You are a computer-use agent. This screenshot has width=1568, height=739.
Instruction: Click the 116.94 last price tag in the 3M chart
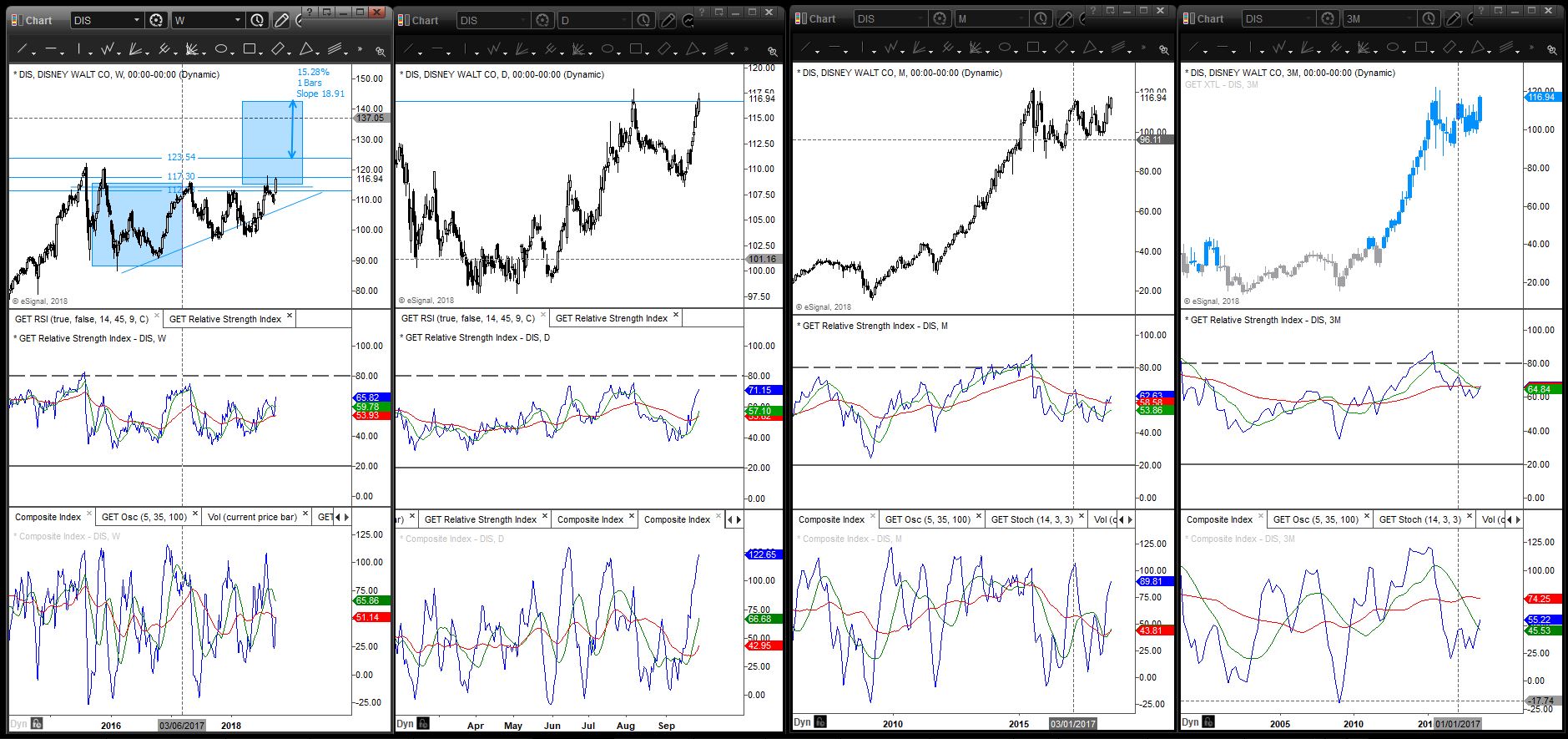tap(1541, 98)
